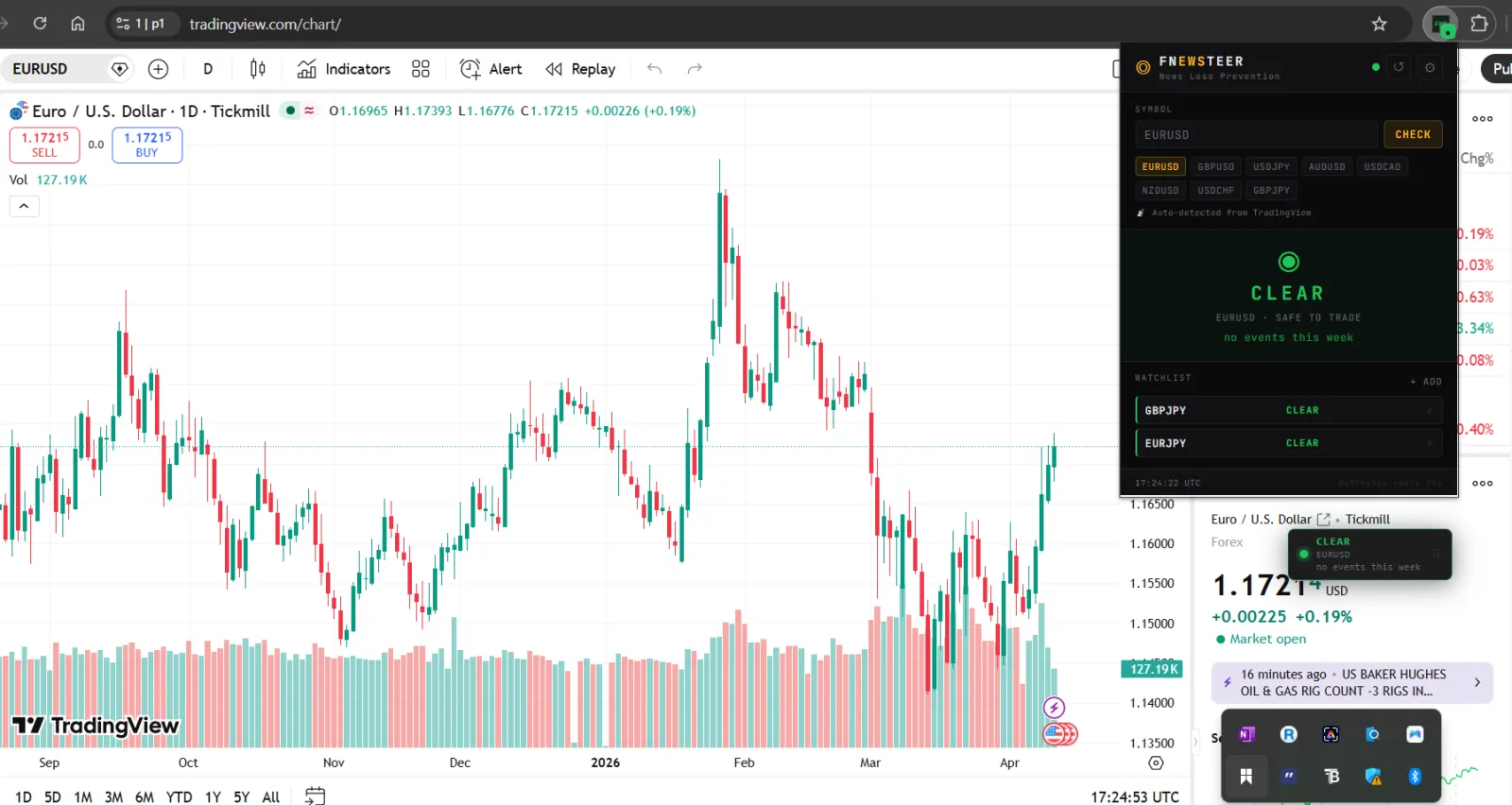Switch chart range to 6M

[x=145, y=796]
